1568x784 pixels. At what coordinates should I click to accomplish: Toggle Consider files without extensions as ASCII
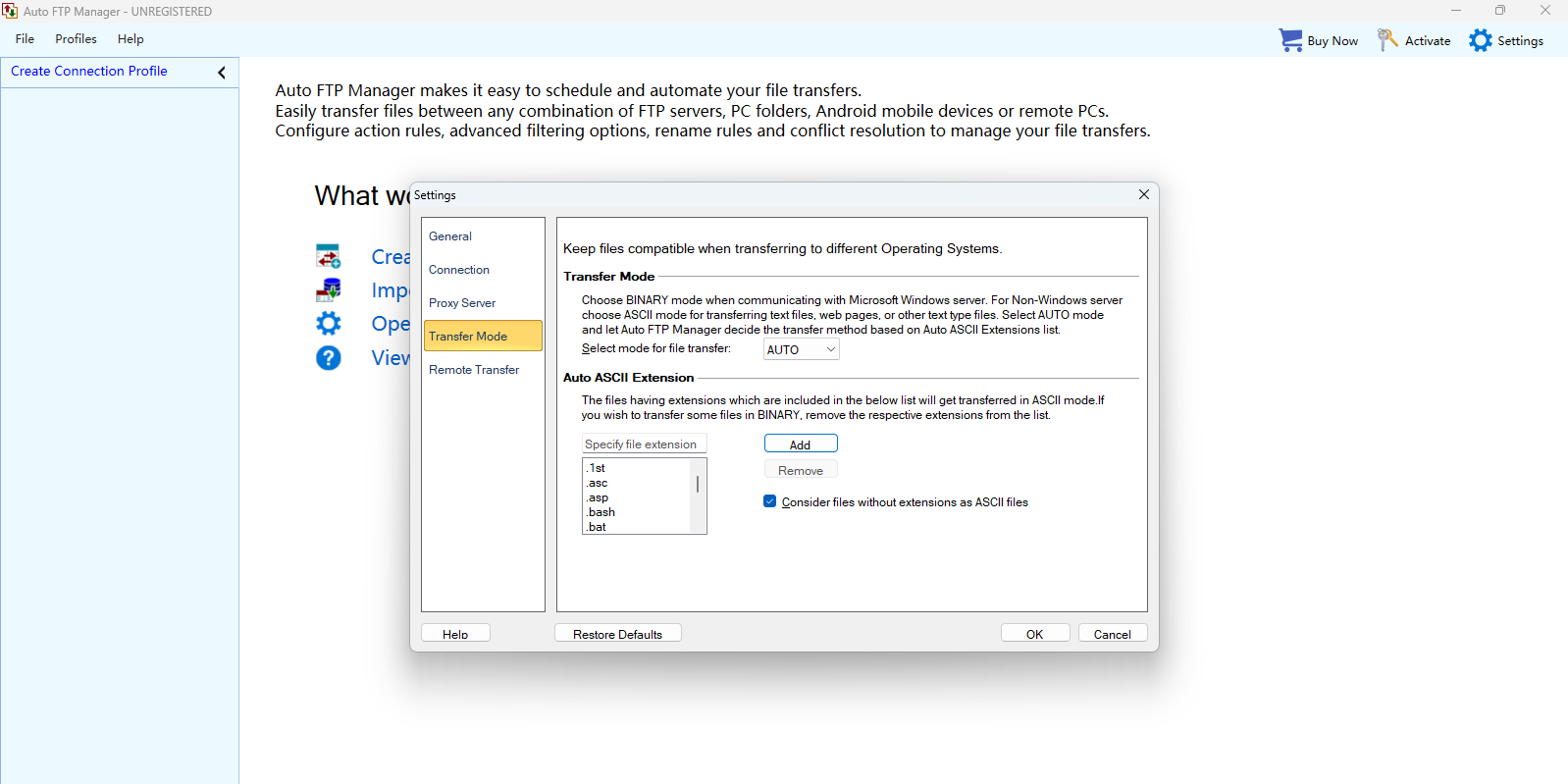[x=769, y=501]
